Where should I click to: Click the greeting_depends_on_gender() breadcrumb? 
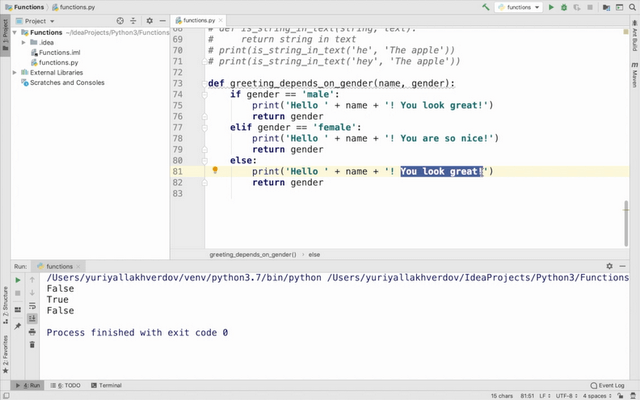click(x=253, y=255)
